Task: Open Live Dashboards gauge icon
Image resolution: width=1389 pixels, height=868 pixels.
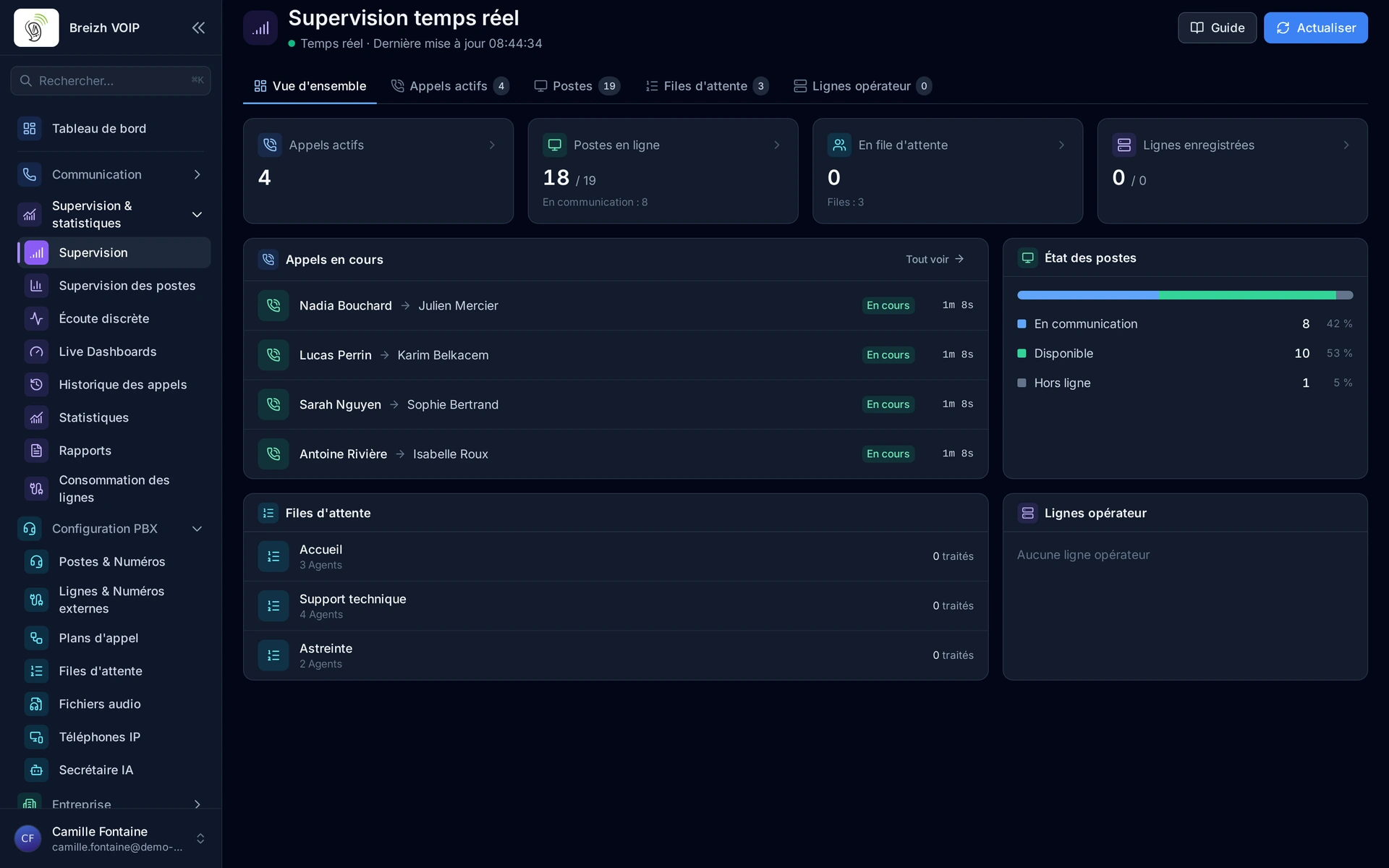Action: (x=36, y=352)
